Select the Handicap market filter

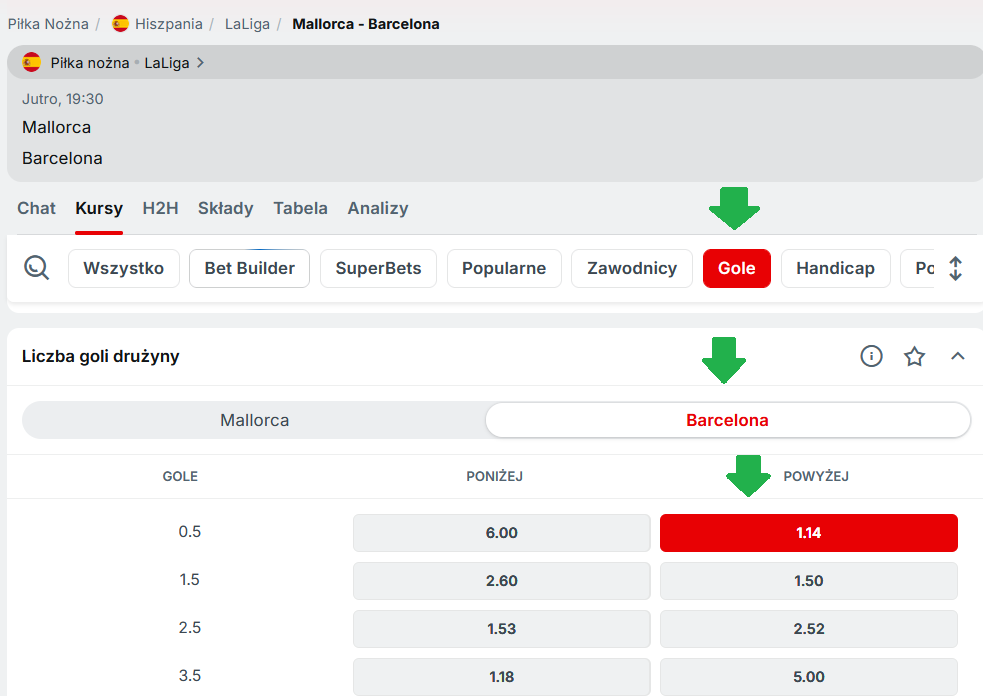pyautogui.click(x=835, y=268)
